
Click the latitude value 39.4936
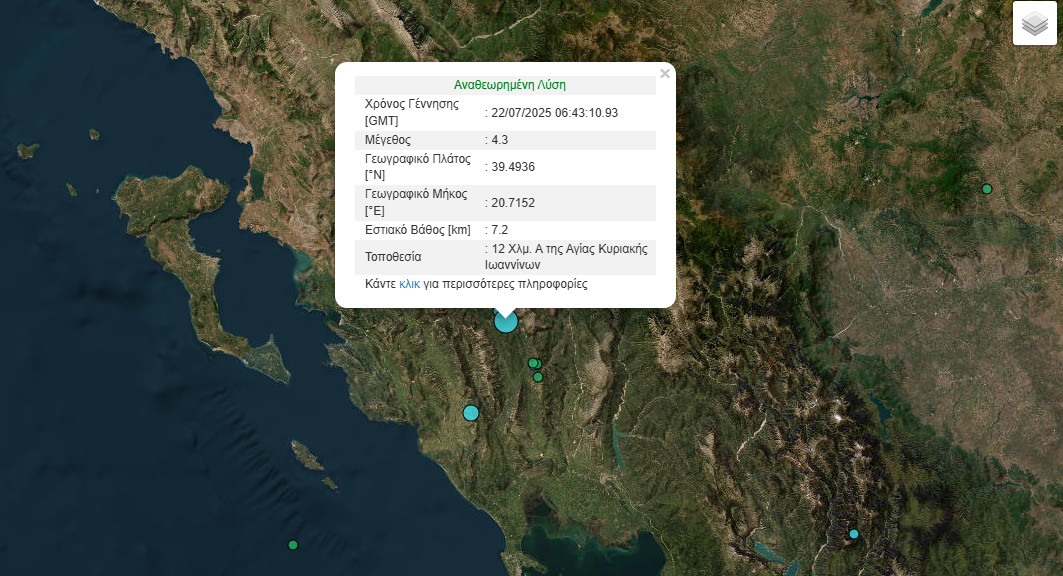(x=514, y=167)
